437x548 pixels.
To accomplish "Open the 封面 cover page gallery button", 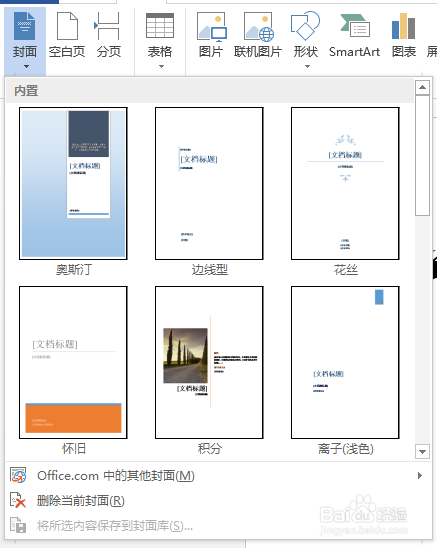I will coord(25,40).
